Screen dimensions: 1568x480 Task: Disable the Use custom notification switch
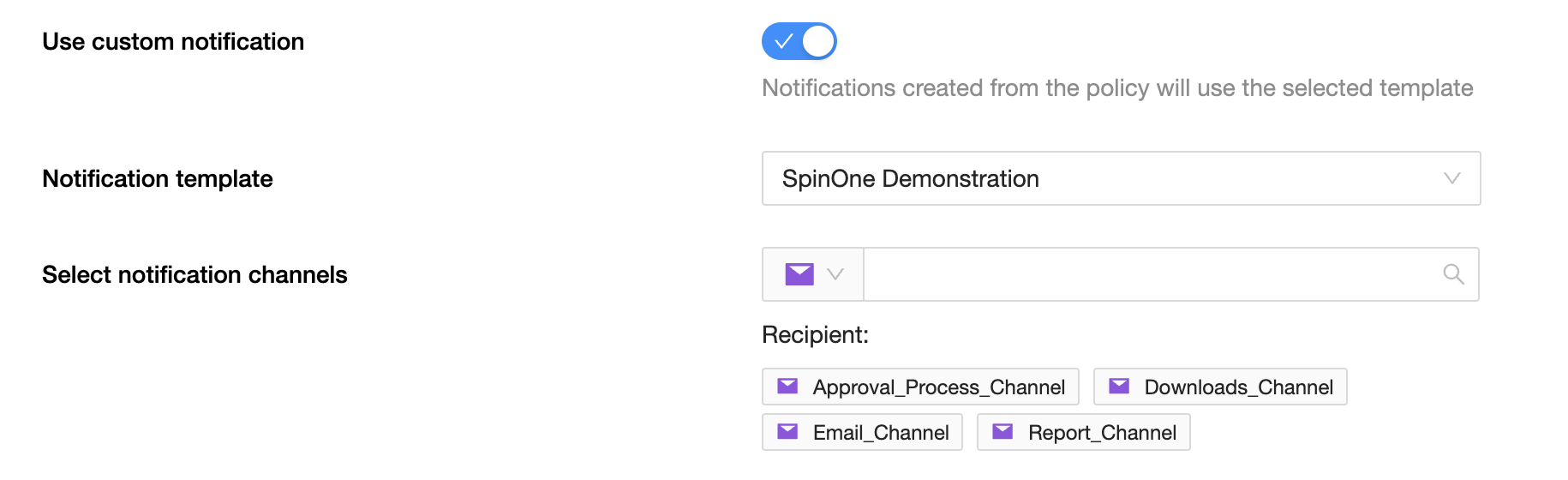[799, 41]
